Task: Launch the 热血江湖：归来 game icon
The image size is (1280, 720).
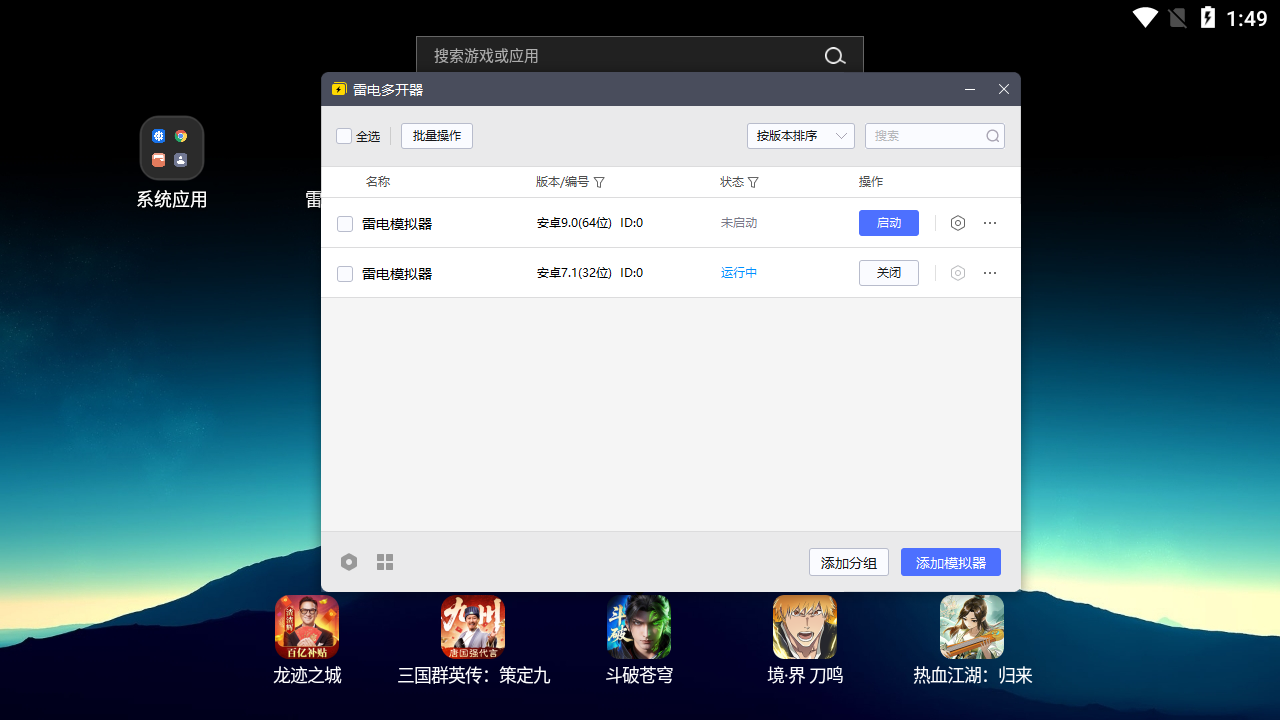Action: pos(972,627)
